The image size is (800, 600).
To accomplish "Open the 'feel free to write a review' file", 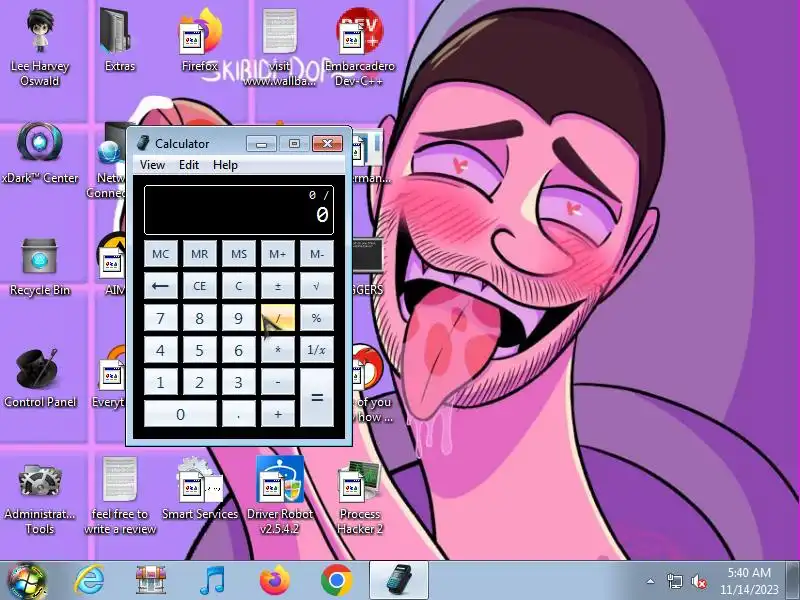I will coord(120,496).
